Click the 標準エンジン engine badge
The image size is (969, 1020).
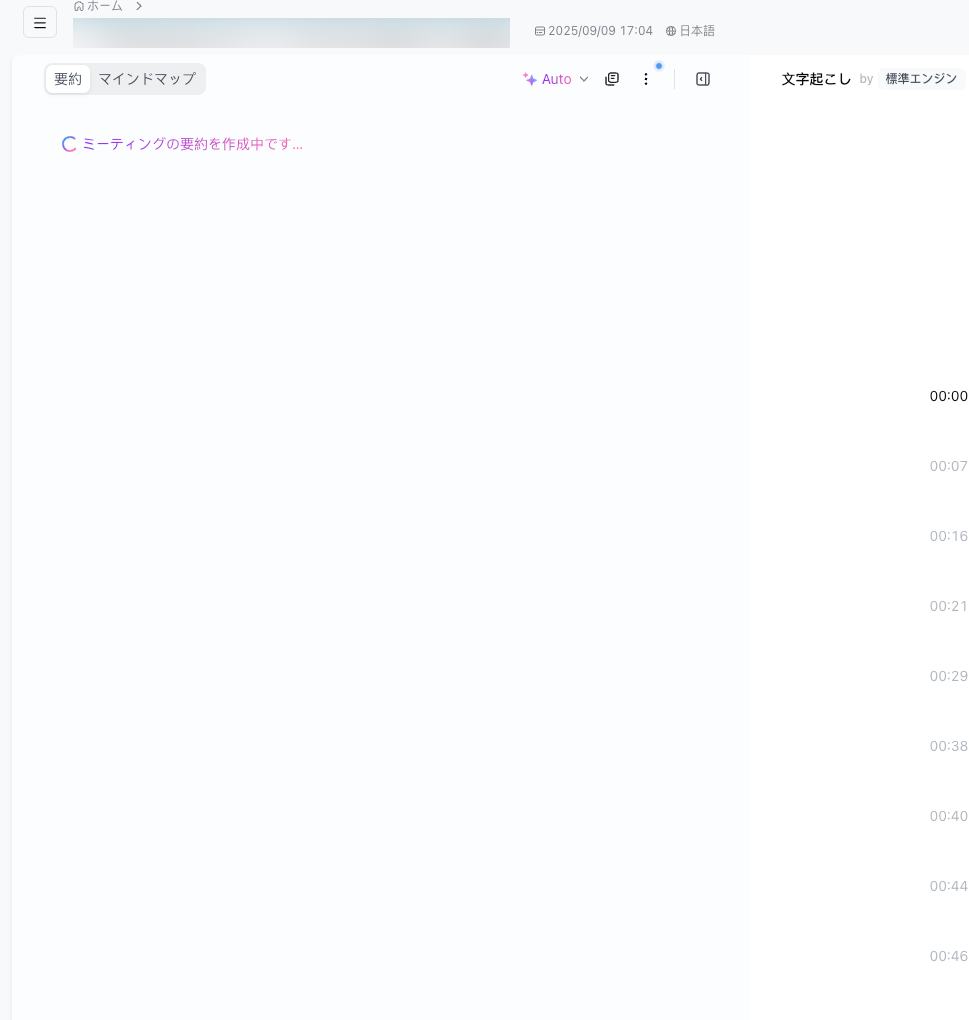click(x=921, y=79)
